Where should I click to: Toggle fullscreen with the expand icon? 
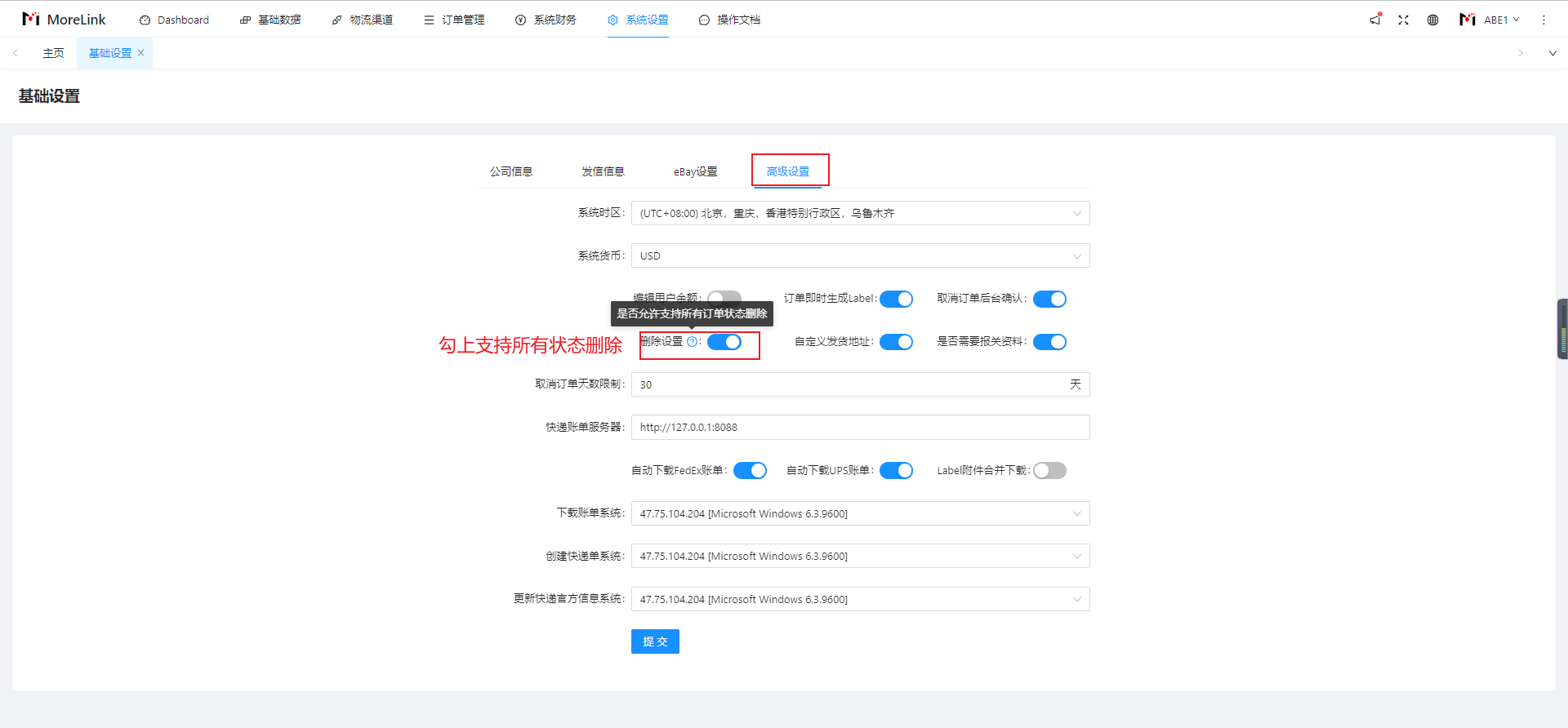pyautogui.click(x=1403, y=20)
